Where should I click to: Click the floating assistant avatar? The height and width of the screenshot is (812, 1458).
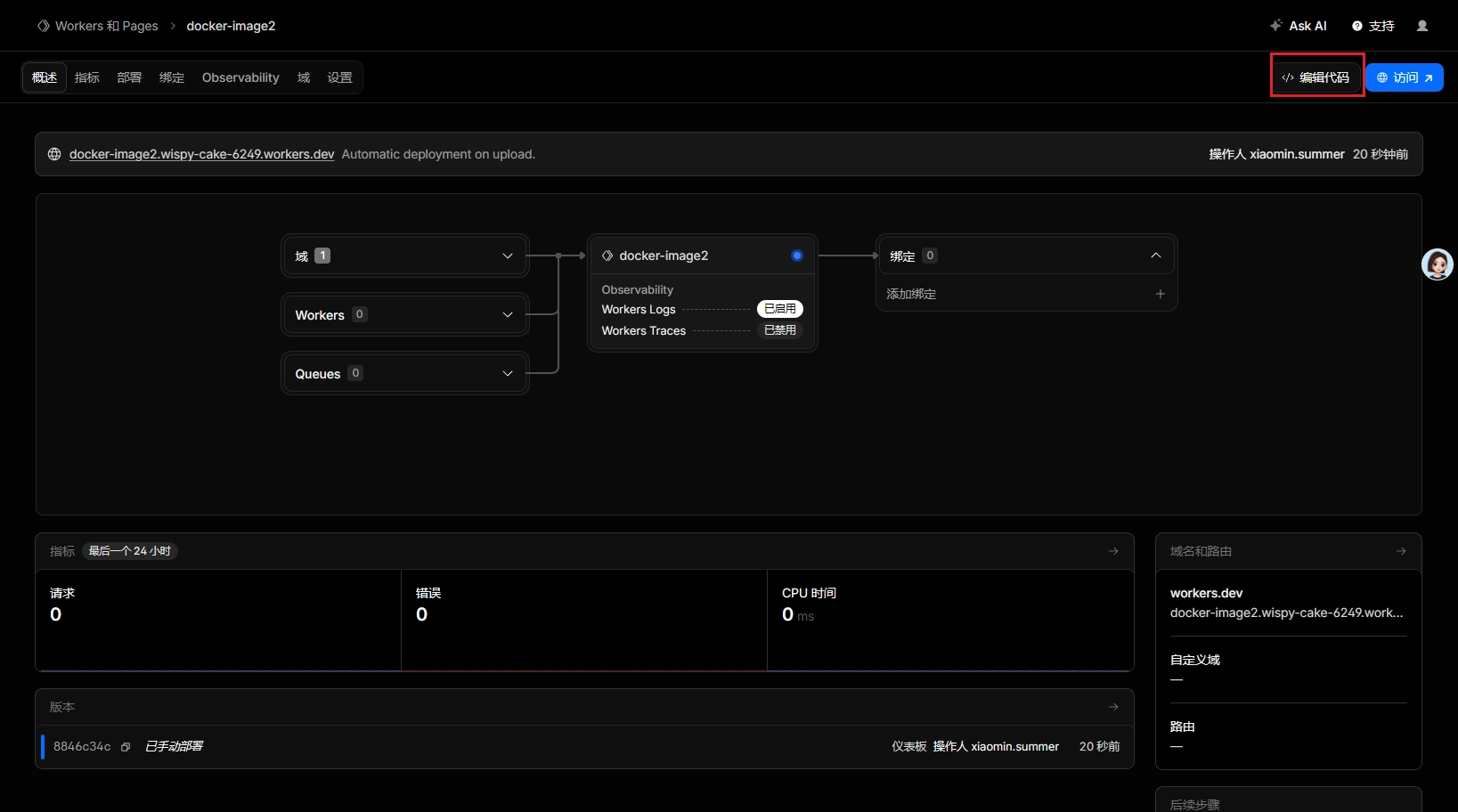point(1437,264)
